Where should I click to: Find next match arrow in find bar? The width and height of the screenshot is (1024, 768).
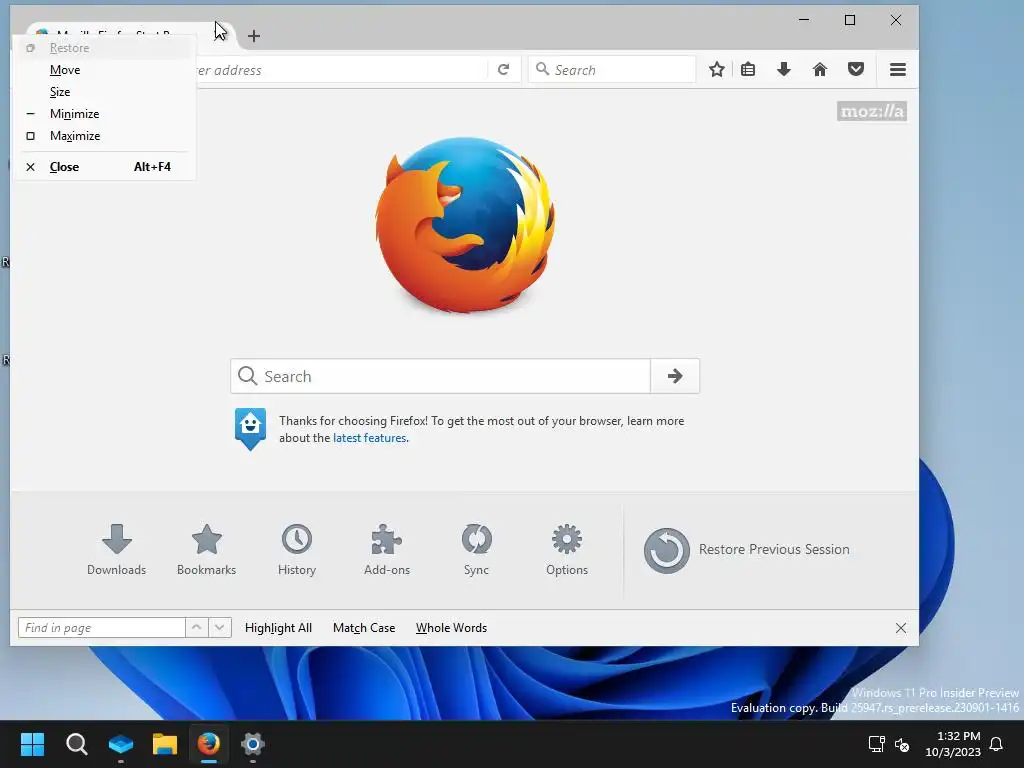click(220, 628)
